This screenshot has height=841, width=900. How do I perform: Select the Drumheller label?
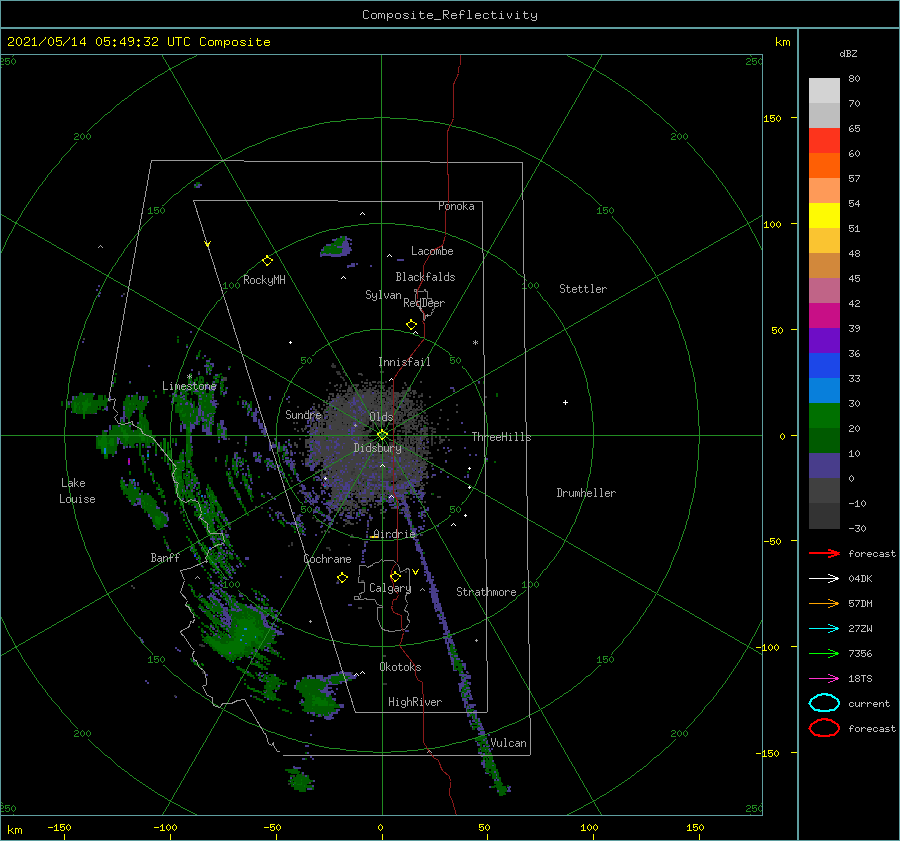pyautogui.click(x=586, y=493)
